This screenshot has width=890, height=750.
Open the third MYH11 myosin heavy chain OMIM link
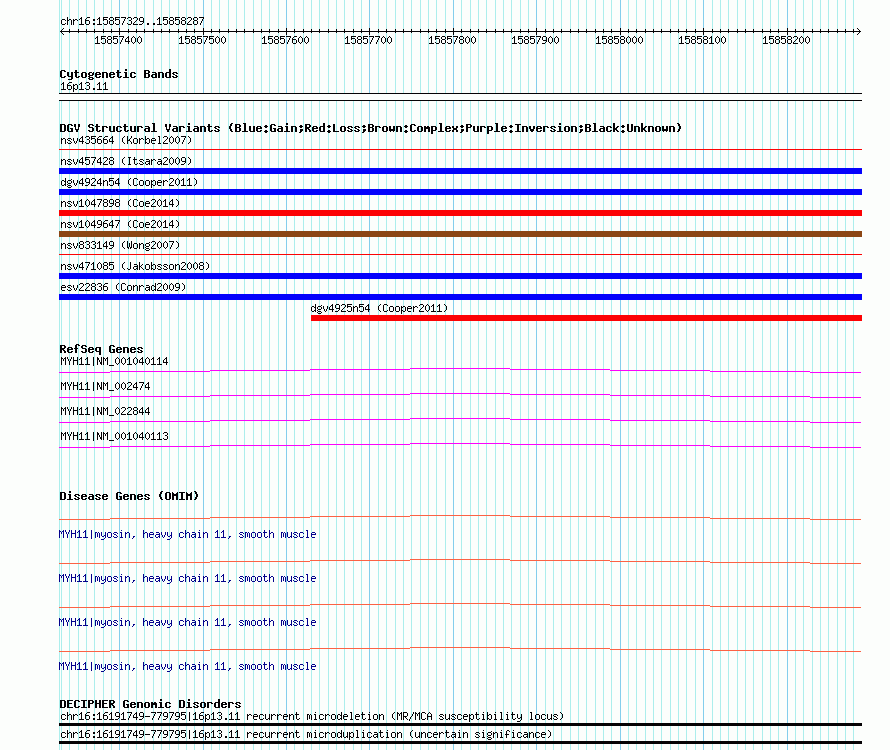pyautogui.click(x=187, y=623)
